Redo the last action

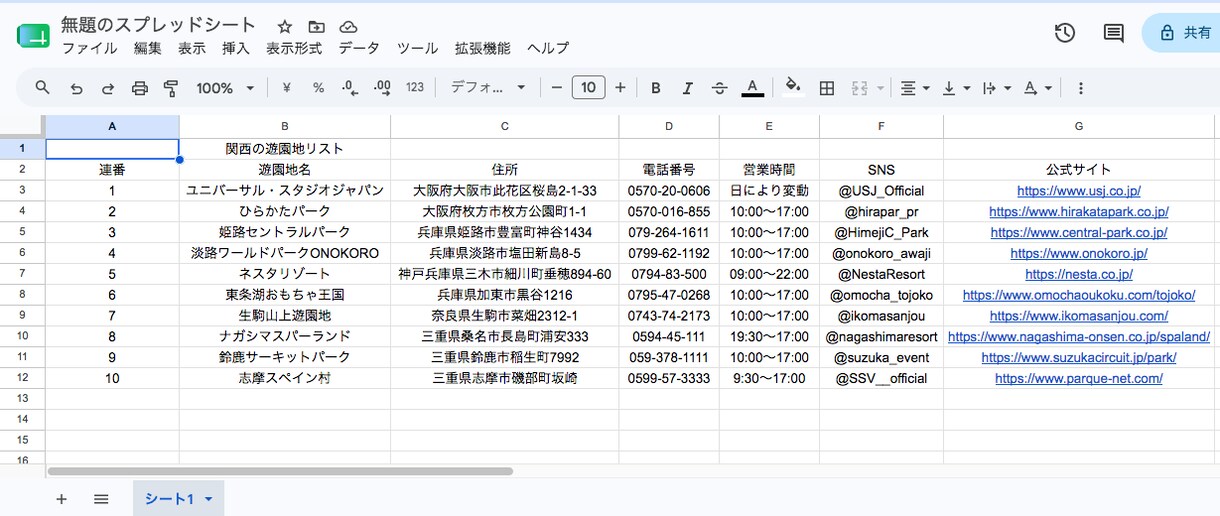point(108,88)
